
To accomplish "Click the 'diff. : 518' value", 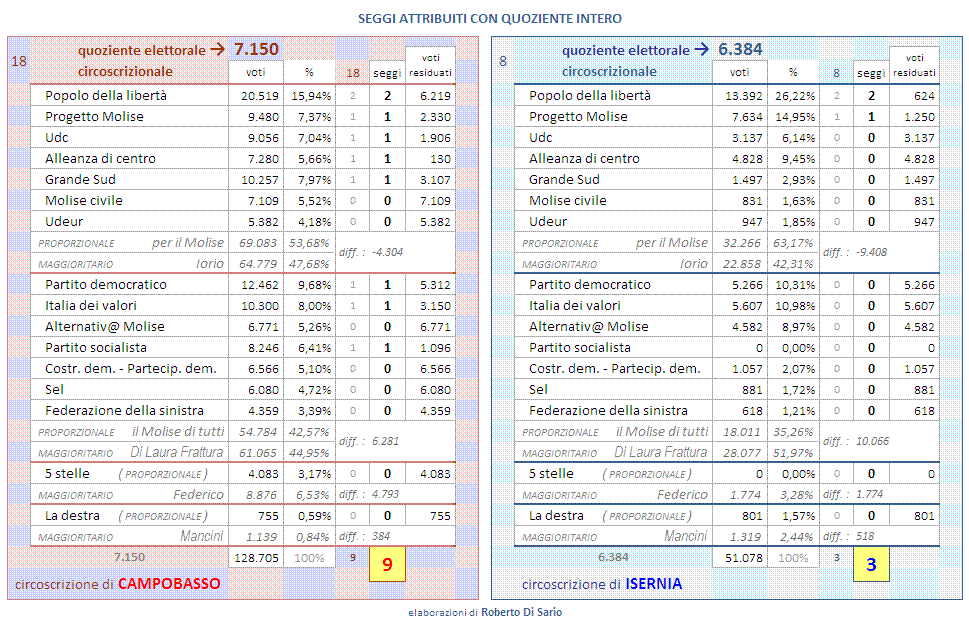I will pos(849,537).
